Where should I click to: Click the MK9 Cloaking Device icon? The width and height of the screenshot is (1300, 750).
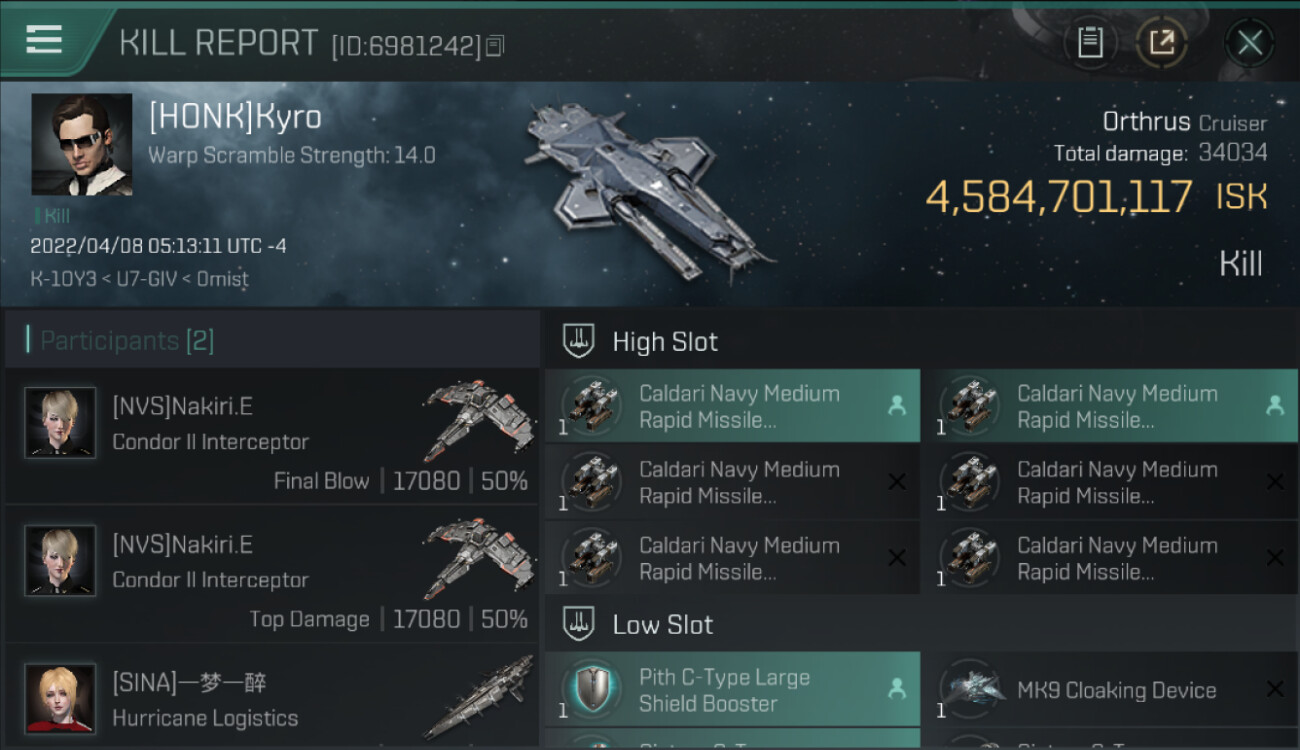coord(970,690)
